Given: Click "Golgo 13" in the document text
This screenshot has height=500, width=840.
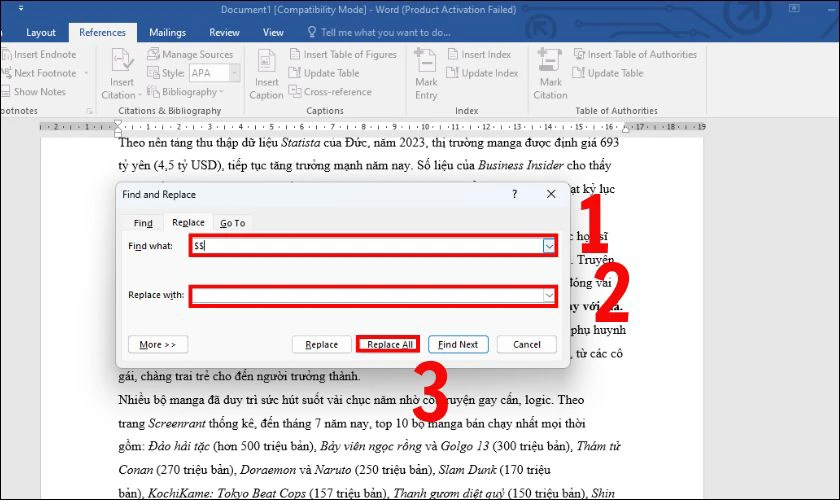Looking at the screenshot, I should 465,446.
